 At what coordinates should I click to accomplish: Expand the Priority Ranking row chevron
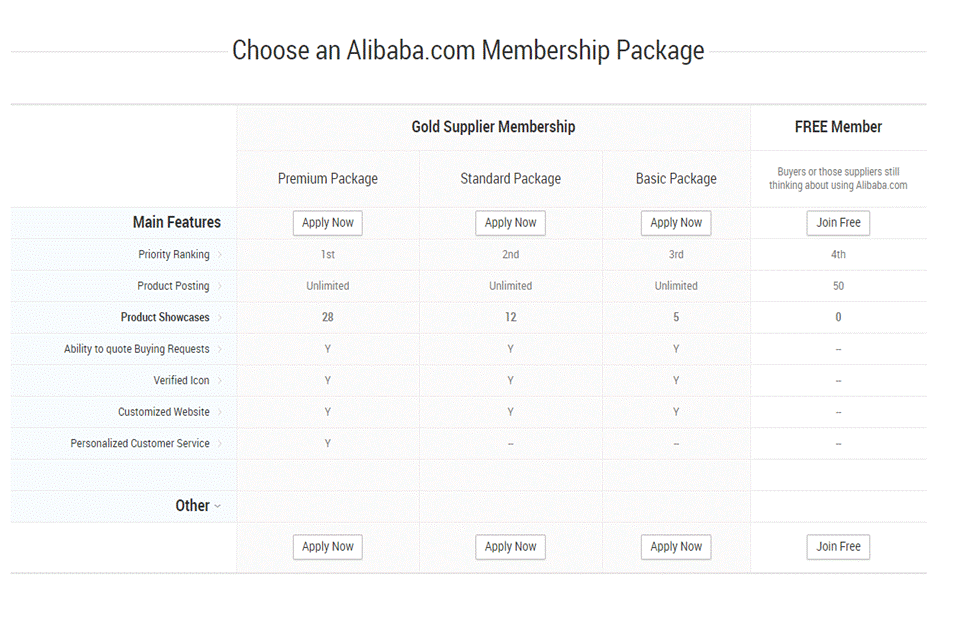[x=220, y=255]
